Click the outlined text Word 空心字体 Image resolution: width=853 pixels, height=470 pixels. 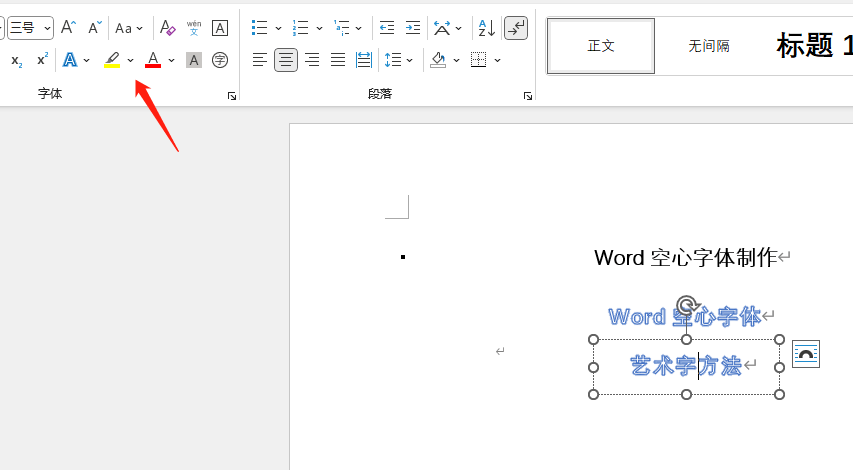[x=685, y=317]
